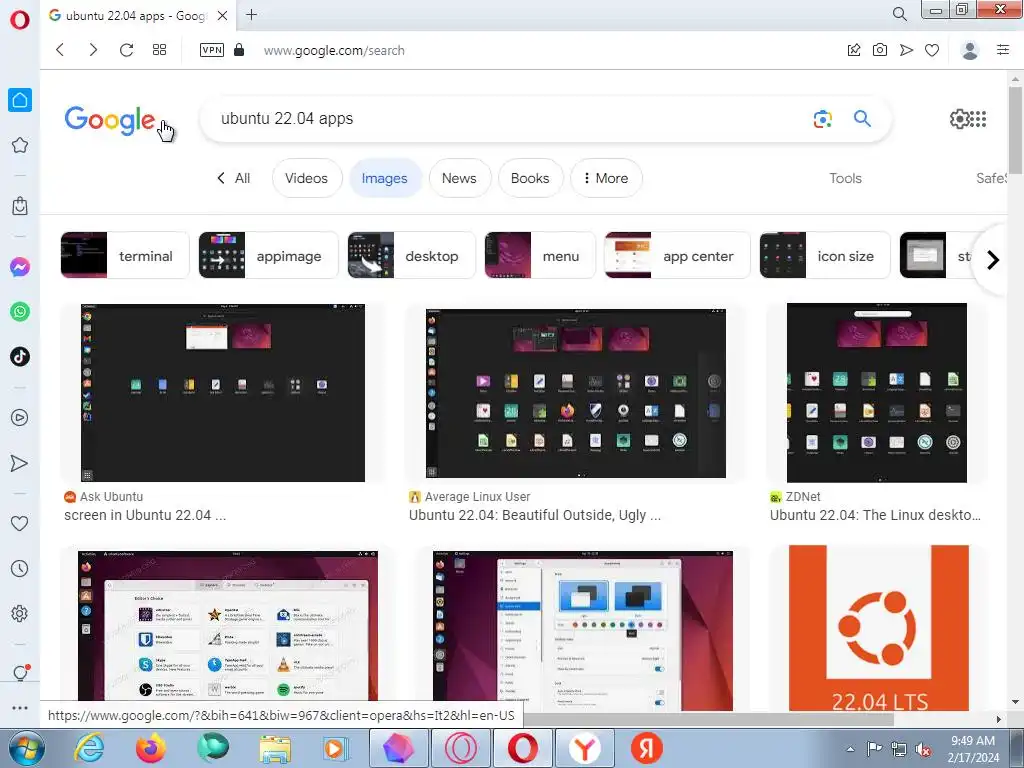
Task: Open the ZDNet image result thumbnail
Action: pyautogui.click(x=876, y=392)
